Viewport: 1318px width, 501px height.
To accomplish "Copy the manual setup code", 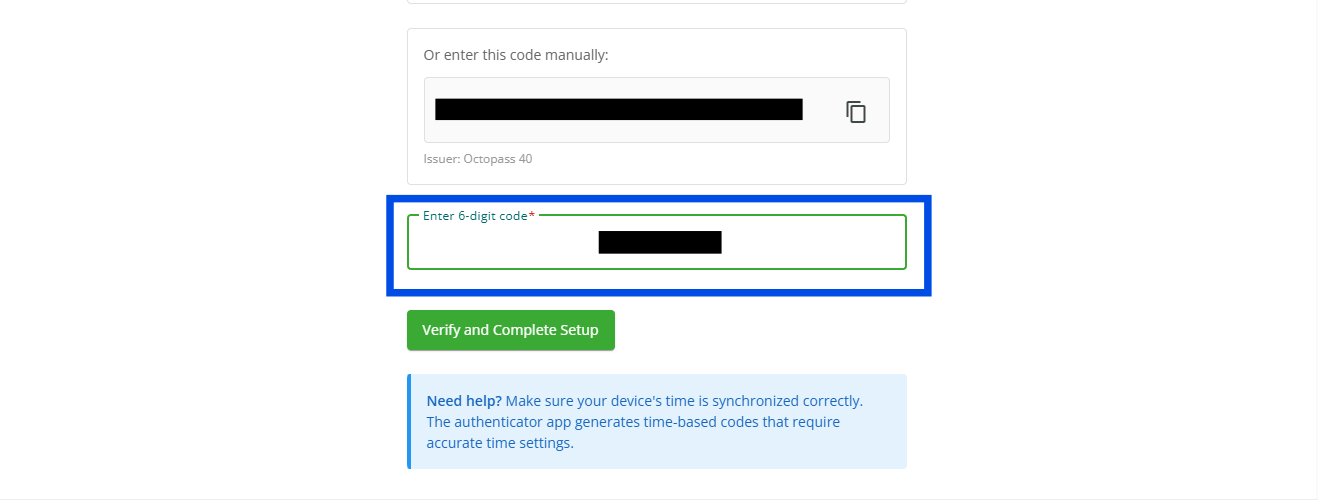I will (856, 111).
